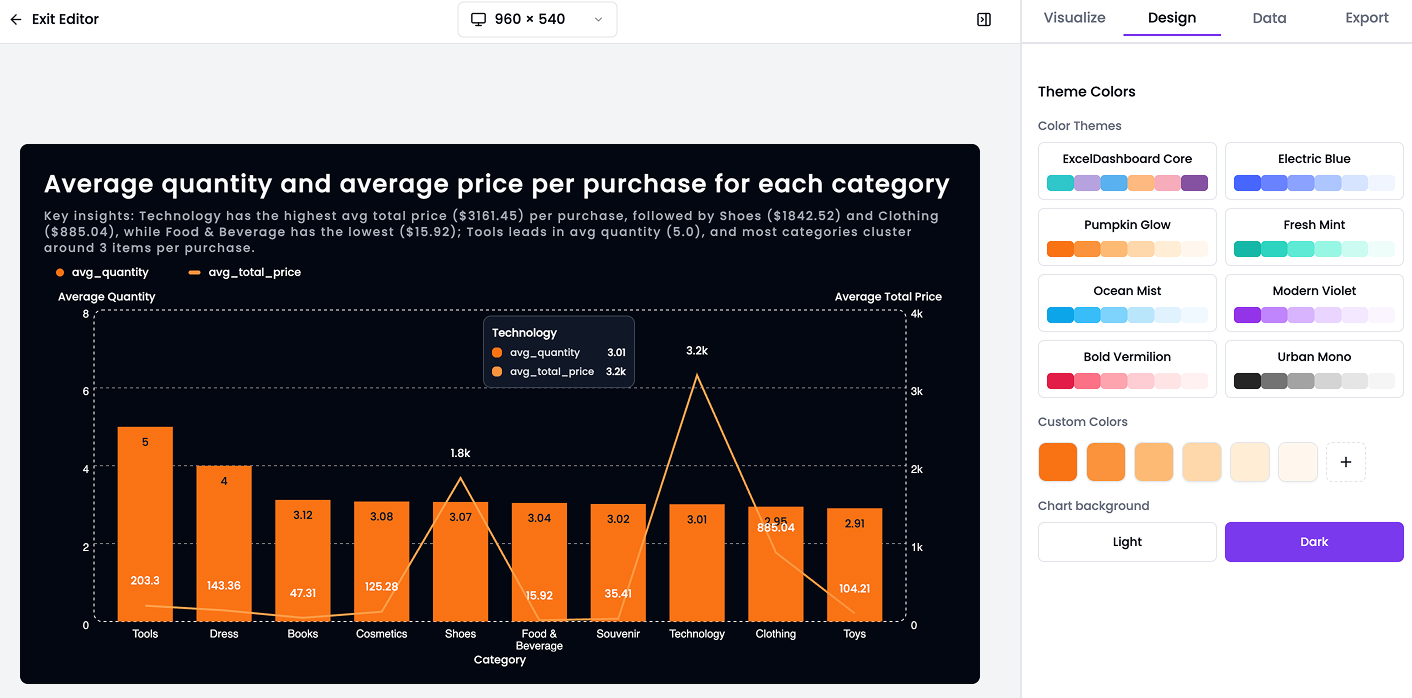Select the currently active Design tab
The height and width of the screenshot is (698, 1412).
[x=1171, y=18]
